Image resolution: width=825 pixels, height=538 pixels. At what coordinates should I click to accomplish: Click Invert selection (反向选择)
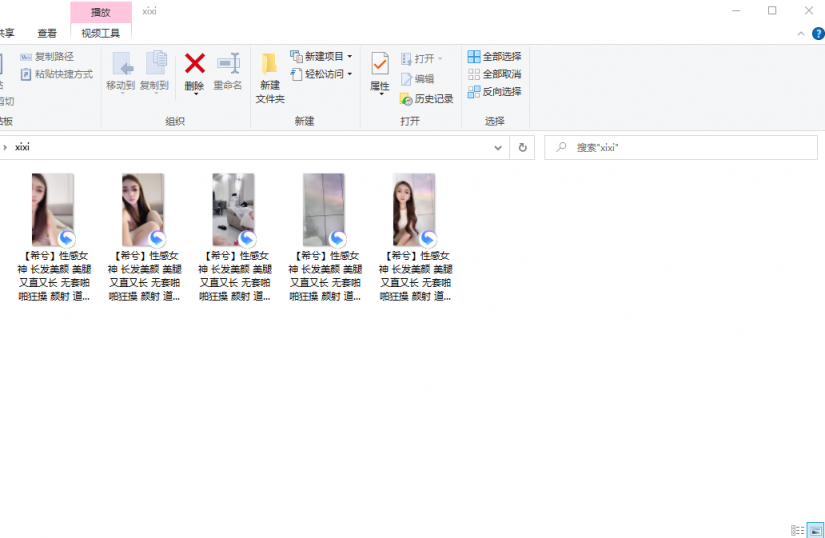pos(494,91)
